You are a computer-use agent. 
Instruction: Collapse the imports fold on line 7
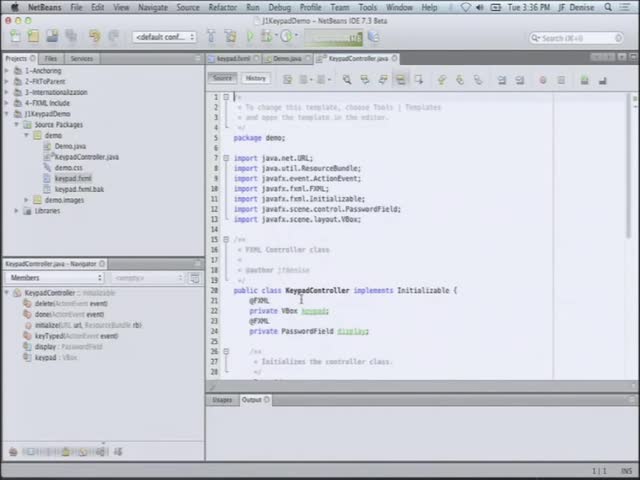pyautogui.click(x=226, y=158)
